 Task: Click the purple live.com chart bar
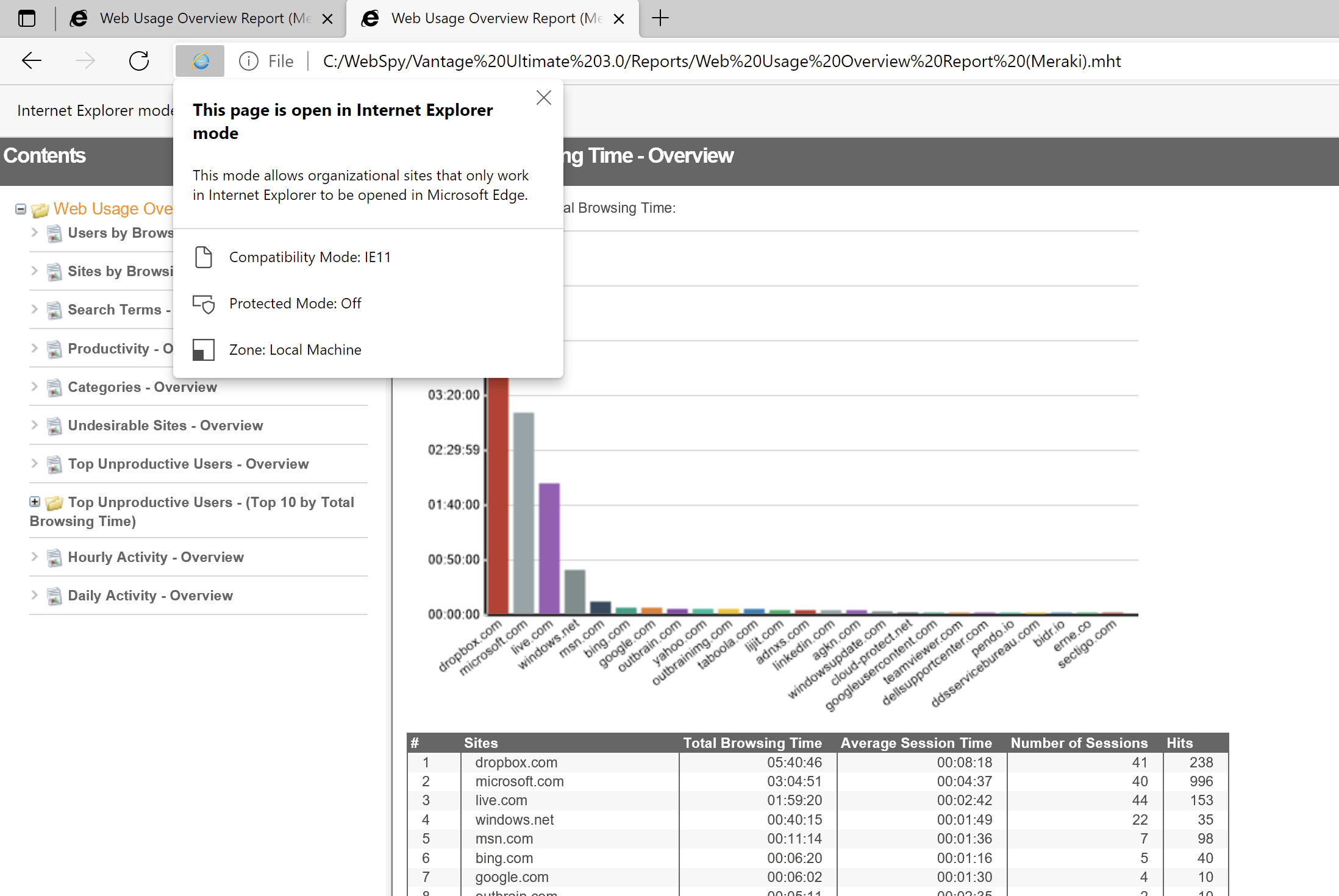549,549
